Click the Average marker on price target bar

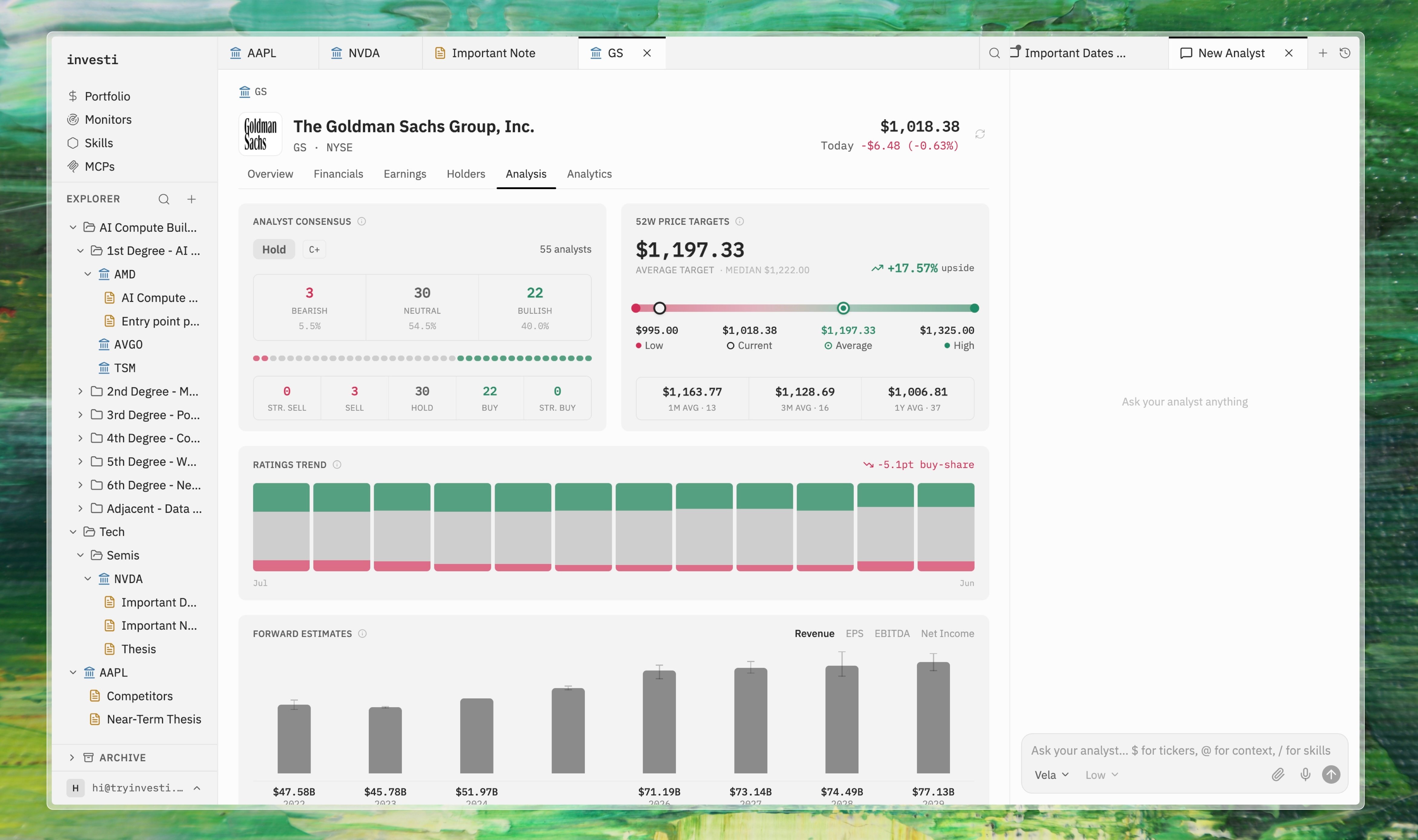tap(843, 308)
